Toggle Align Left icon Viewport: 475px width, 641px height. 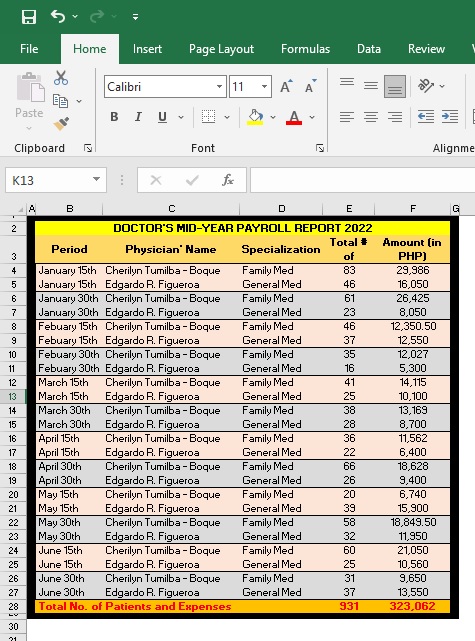pyautogui.click(x=347, y=117)
